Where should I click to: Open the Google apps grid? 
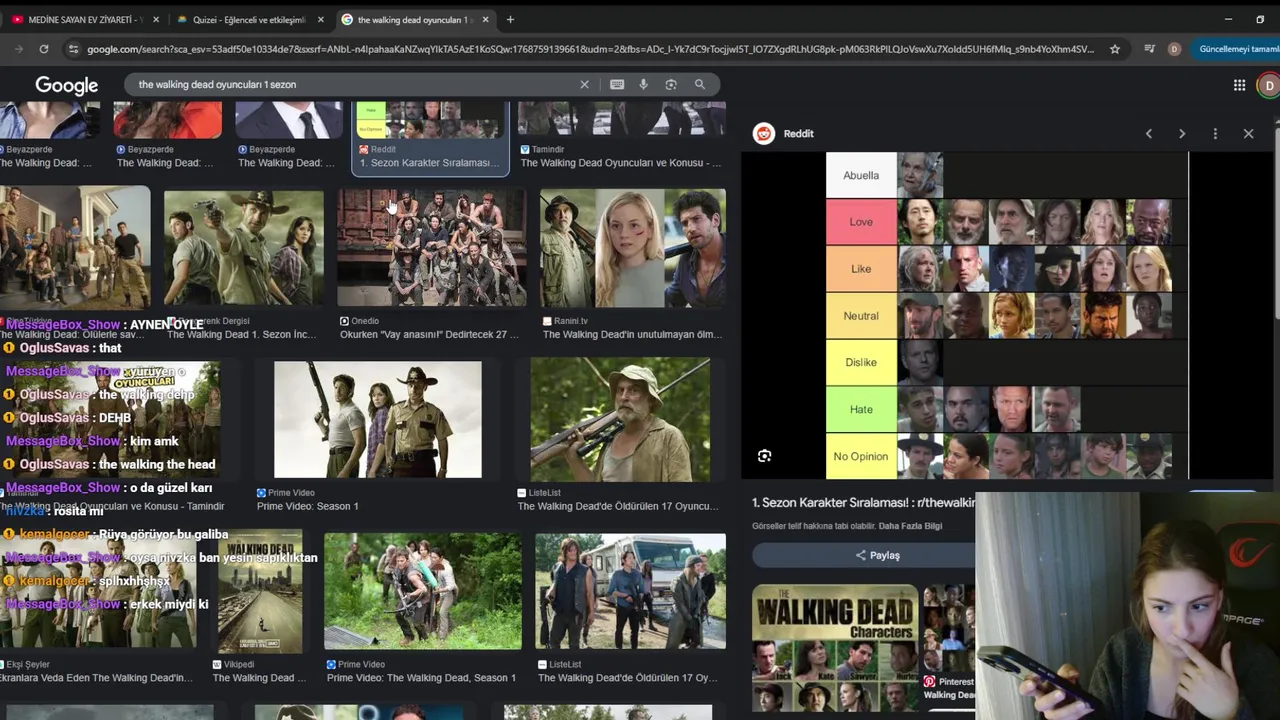tap(1239, 85)
